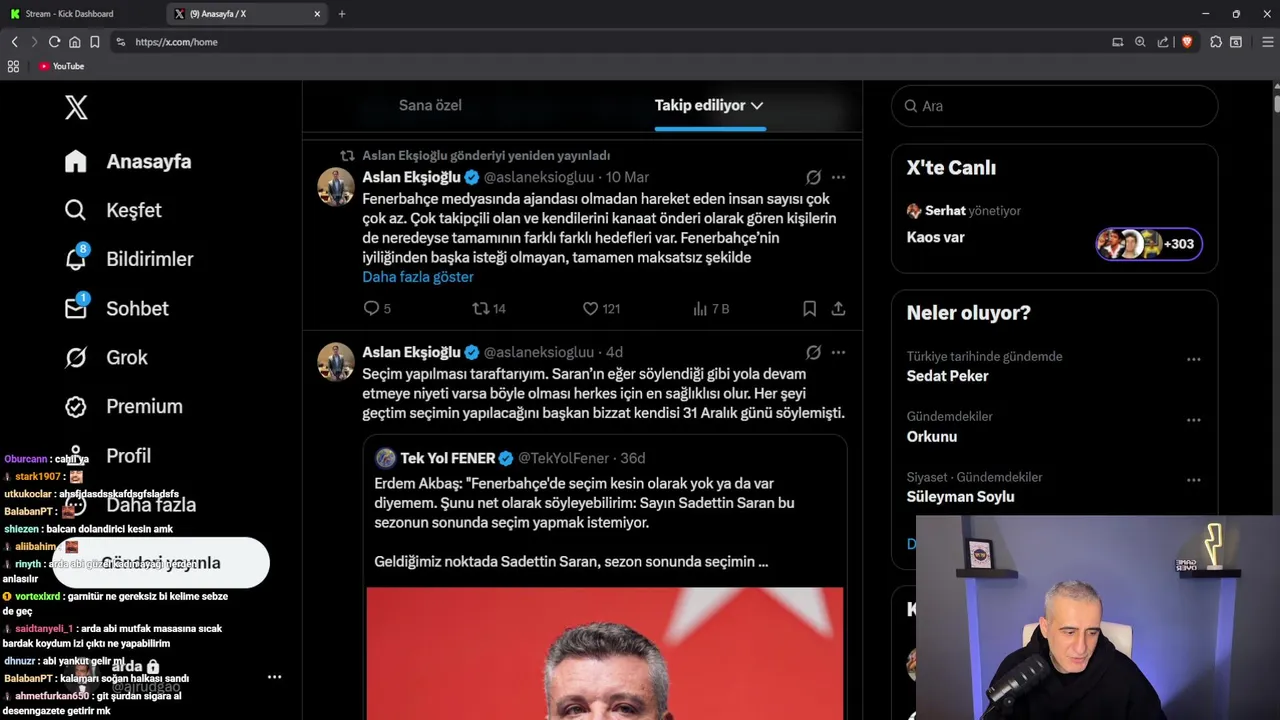Viewport: 1280px width, 720px height.
Task: Reload the browser page
Action: pos(54,42)
